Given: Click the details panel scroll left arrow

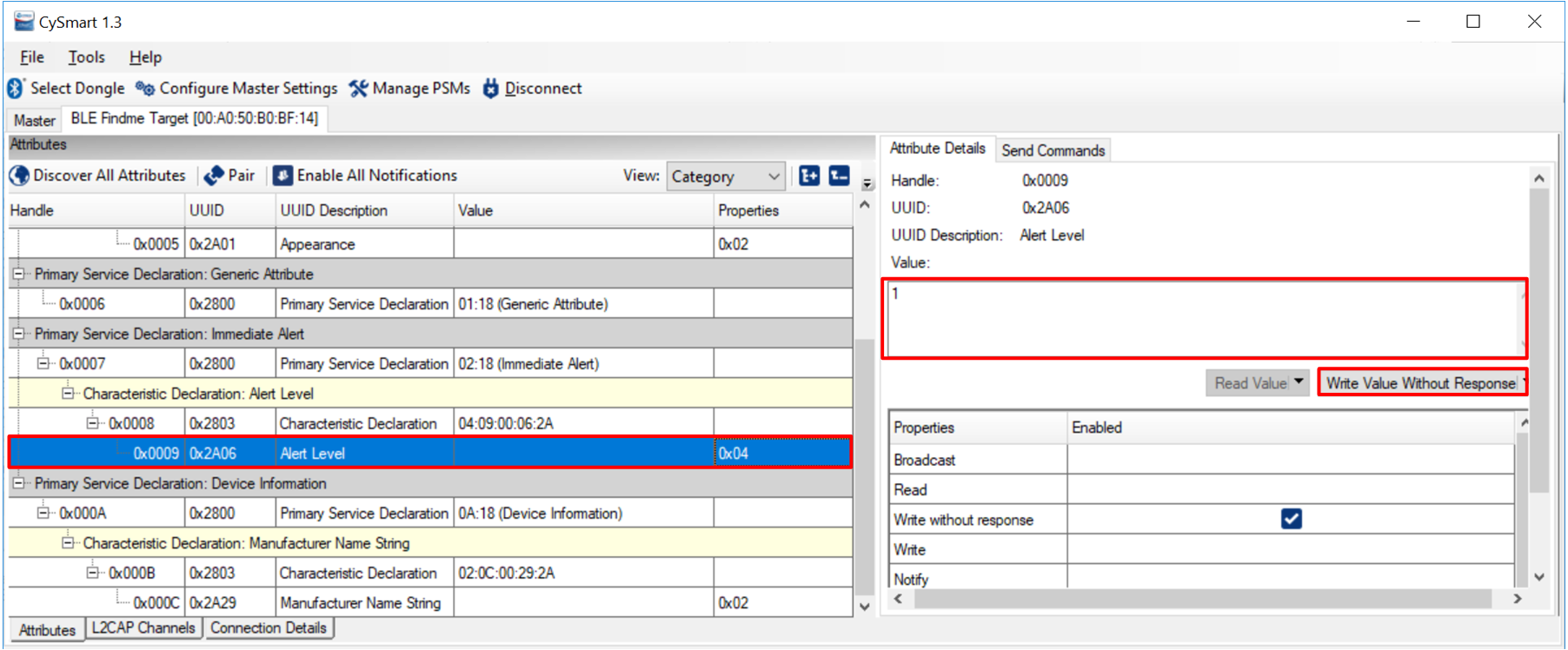Looking at the screenshot, I should pos(898,599).
